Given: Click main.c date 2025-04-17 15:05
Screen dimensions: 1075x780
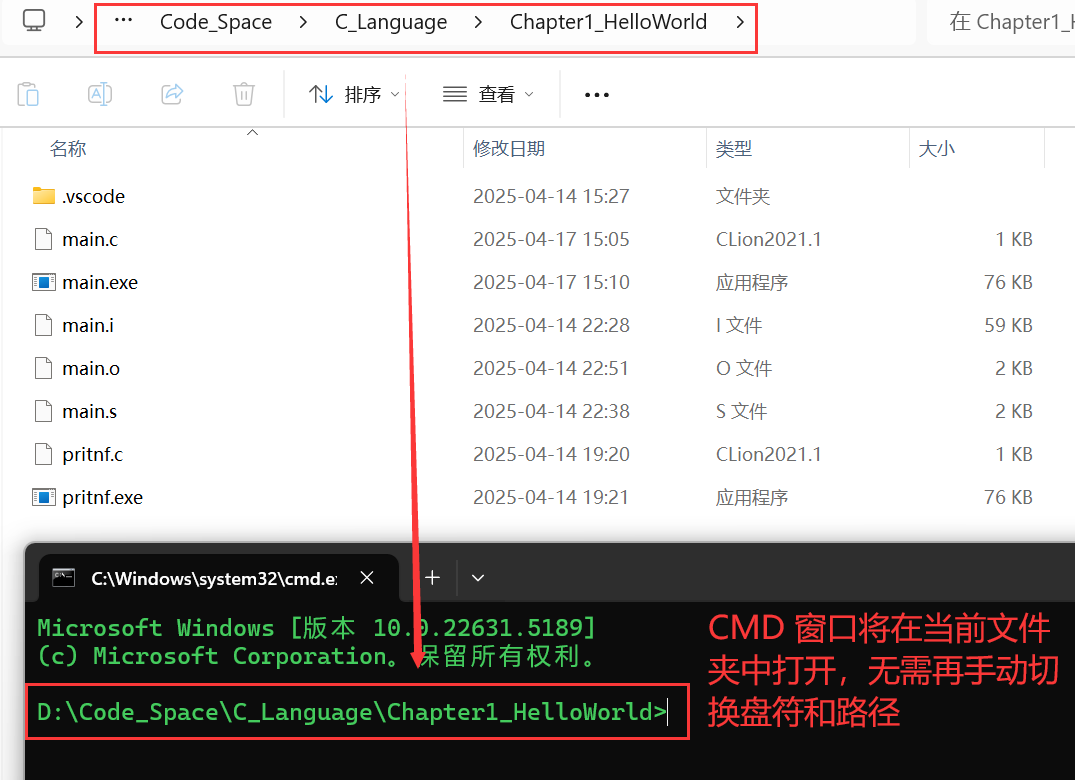Looking at the screenshot, I should pyautogui.click(x=551, y=239).
